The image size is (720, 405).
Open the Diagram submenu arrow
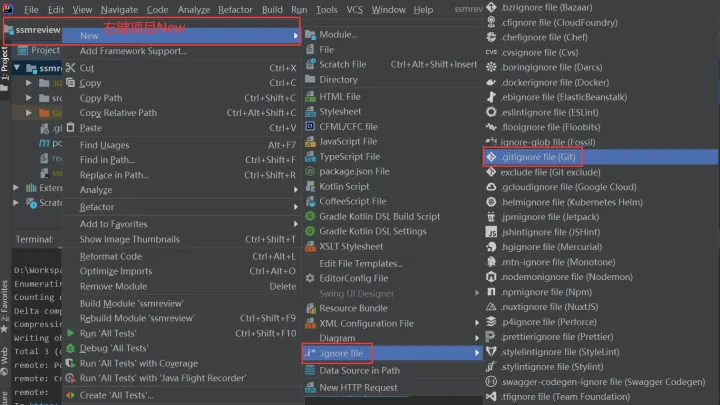coord(477,338)
